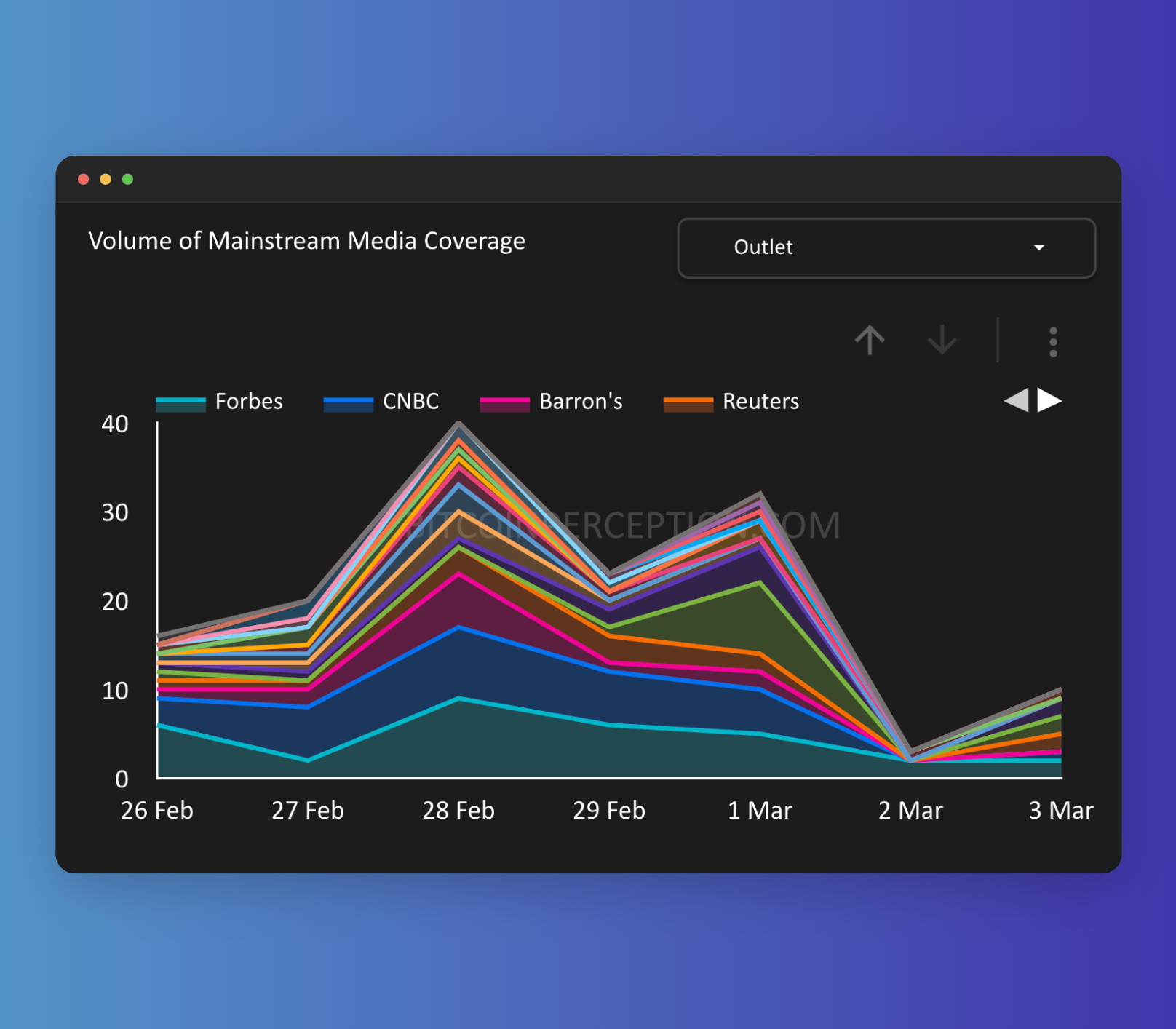Click the 1 Mar axis label

pos(760,810)
